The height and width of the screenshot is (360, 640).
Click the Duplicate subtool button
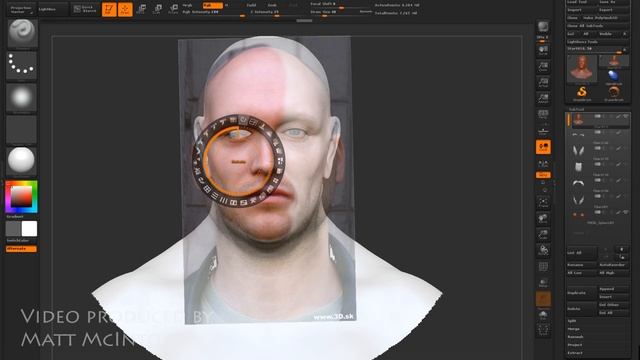tap(581, 293)
